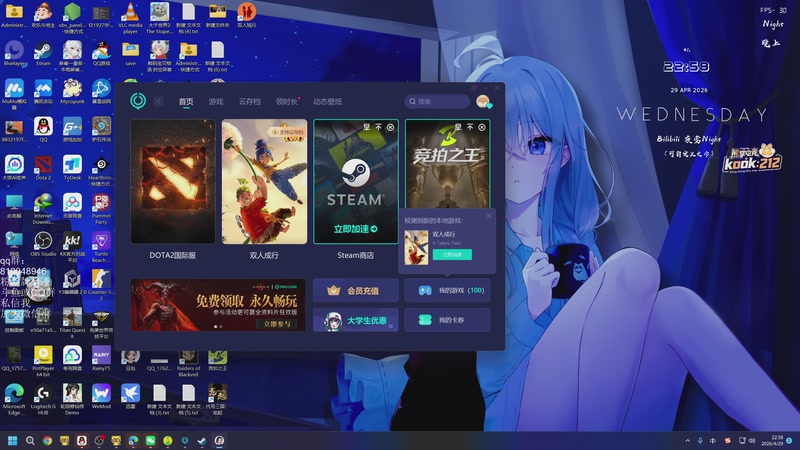The width and height of the screenshot is (800, 450).
Task: Open the Microsoft Edge desktop shortcut
Action: (x=14, y=399)
